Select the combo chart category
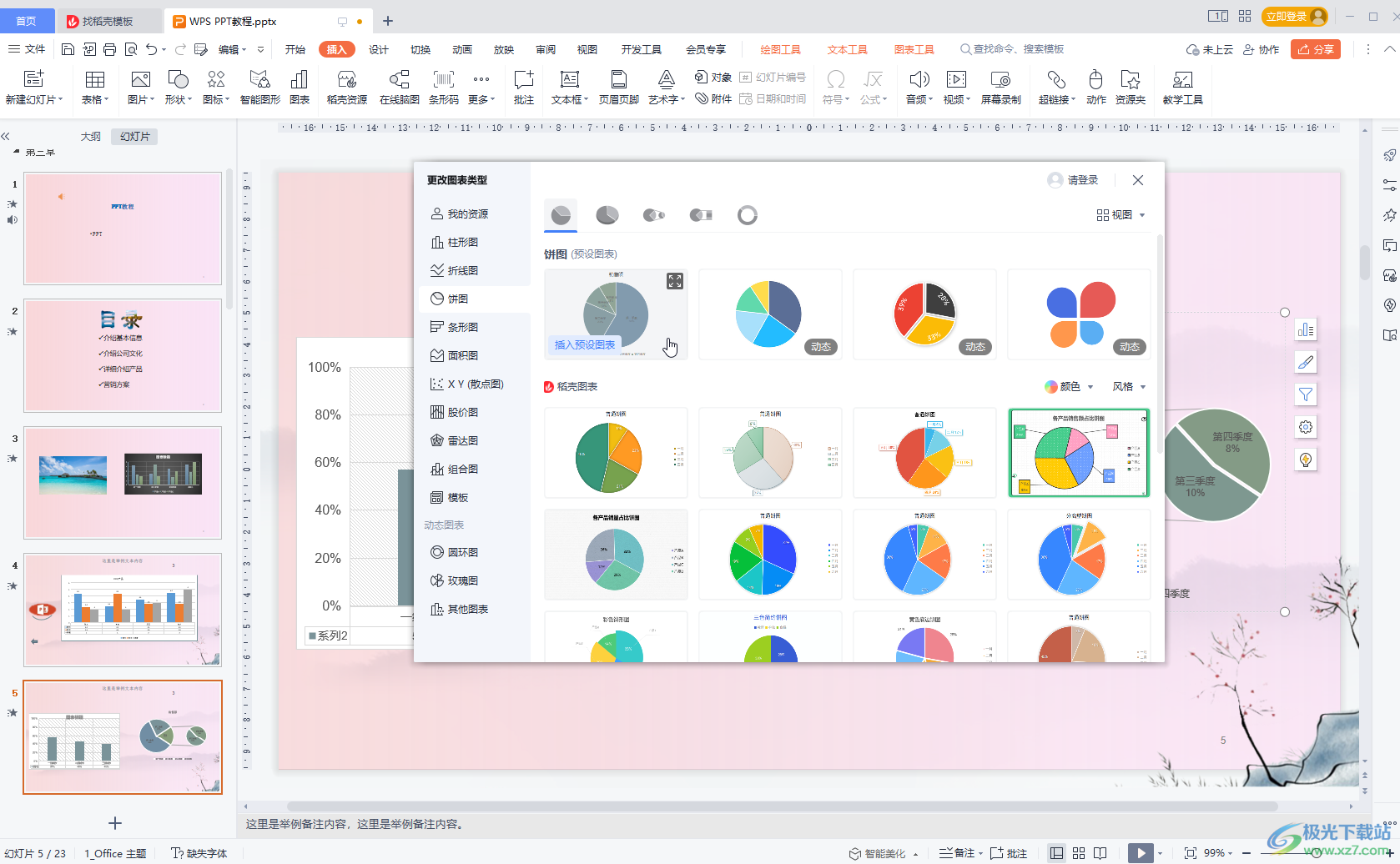The height and width of the screenshot is (864, 1400). click(x=455, y=469)
